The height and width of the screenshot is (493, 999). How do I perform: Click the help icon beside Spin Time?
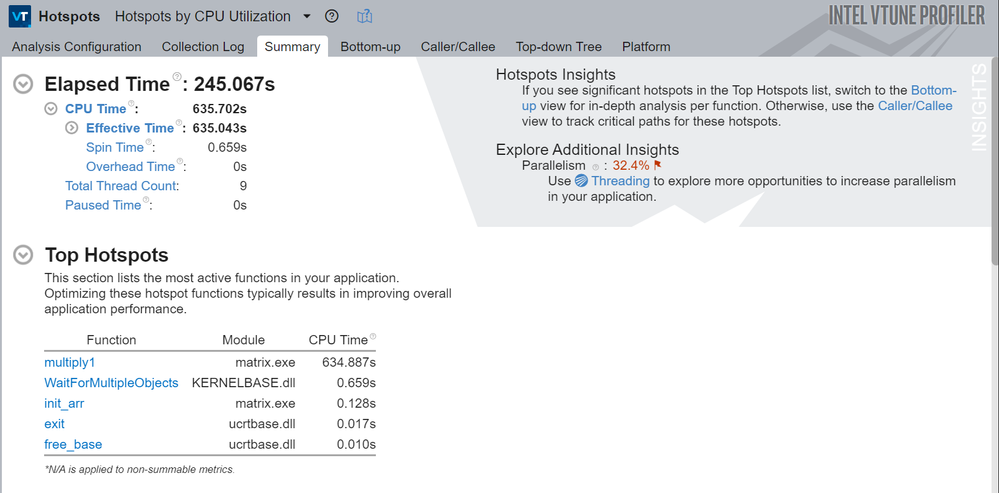(x=148, y=143)
